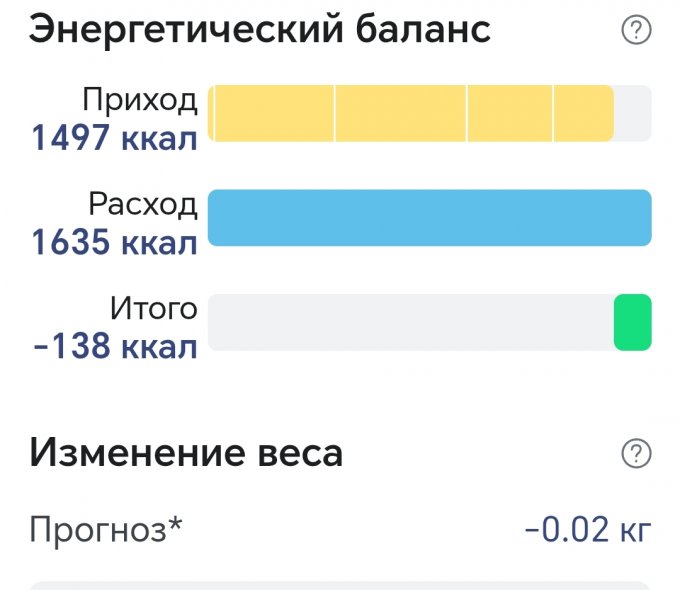Select the third yellow Приход segment
The image size is (680, 590).
click(x=509, y=113)
